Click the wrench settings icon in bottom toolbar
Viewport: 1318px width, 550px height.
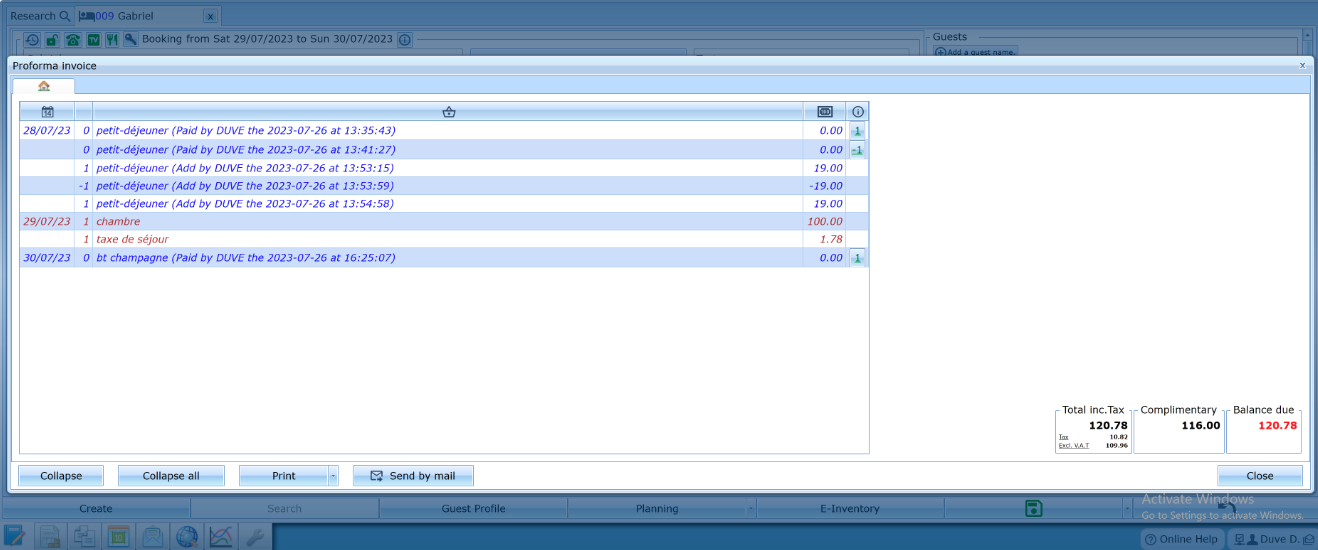click(x=254, y=537)
